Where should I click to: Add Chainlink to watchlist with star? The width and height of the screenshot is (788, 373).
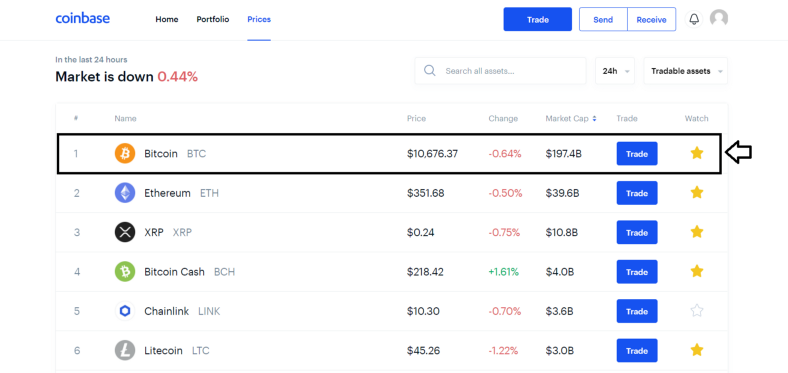(697, 311)
